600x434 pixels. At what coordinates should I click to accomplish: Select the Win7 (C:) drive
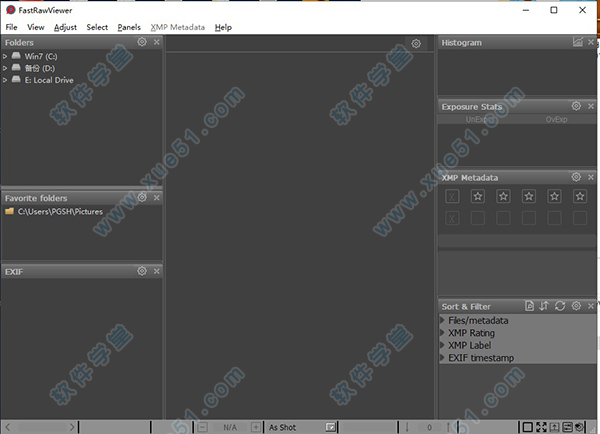coord(41,56)
